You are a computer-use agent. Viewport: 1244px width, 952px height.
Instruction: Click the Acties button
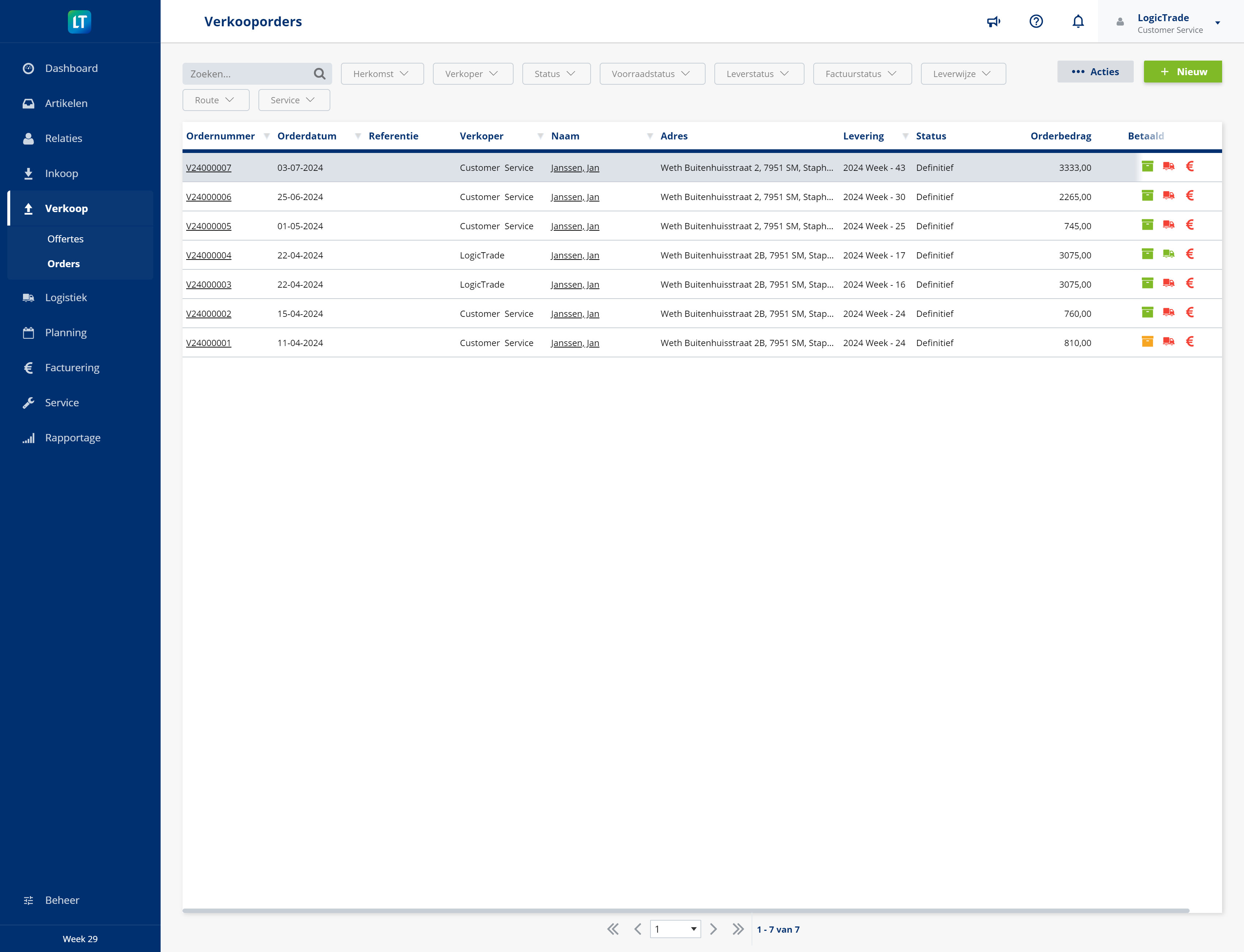[x=1095, y=72]
